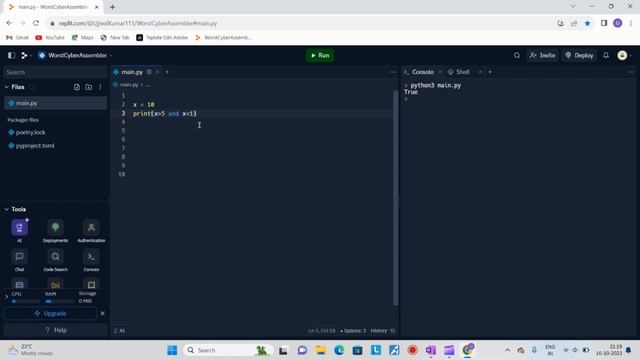This screenshot has width=640, height=360.
Task: Close the Shell tab
Action: (x=480, y=72)
